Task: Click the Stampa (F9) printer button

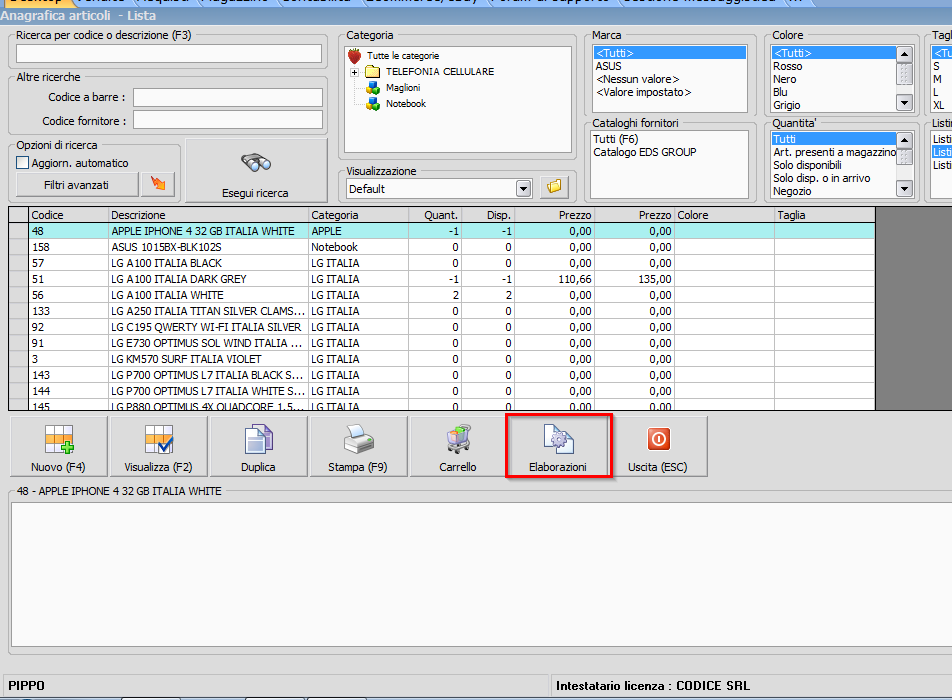Action: tap(358, 447)
